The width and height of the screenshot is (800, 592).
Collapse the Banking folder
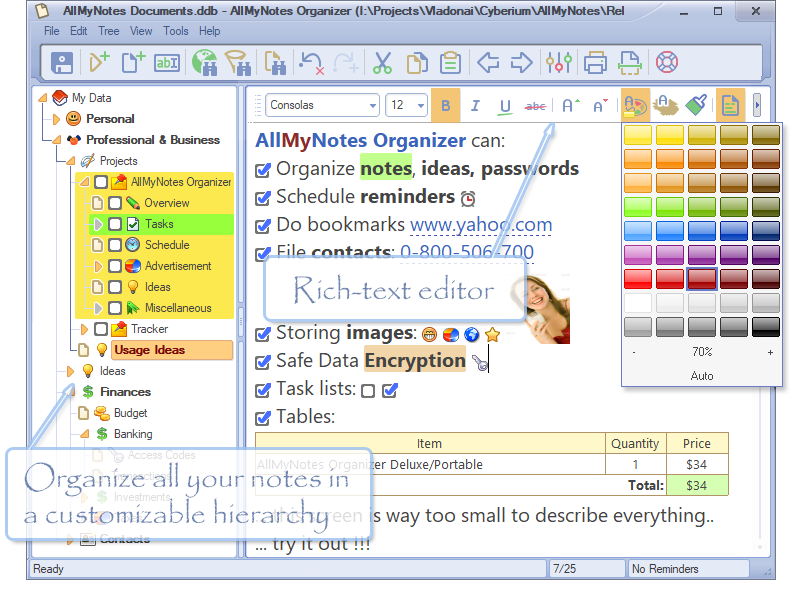coord(85,434)
